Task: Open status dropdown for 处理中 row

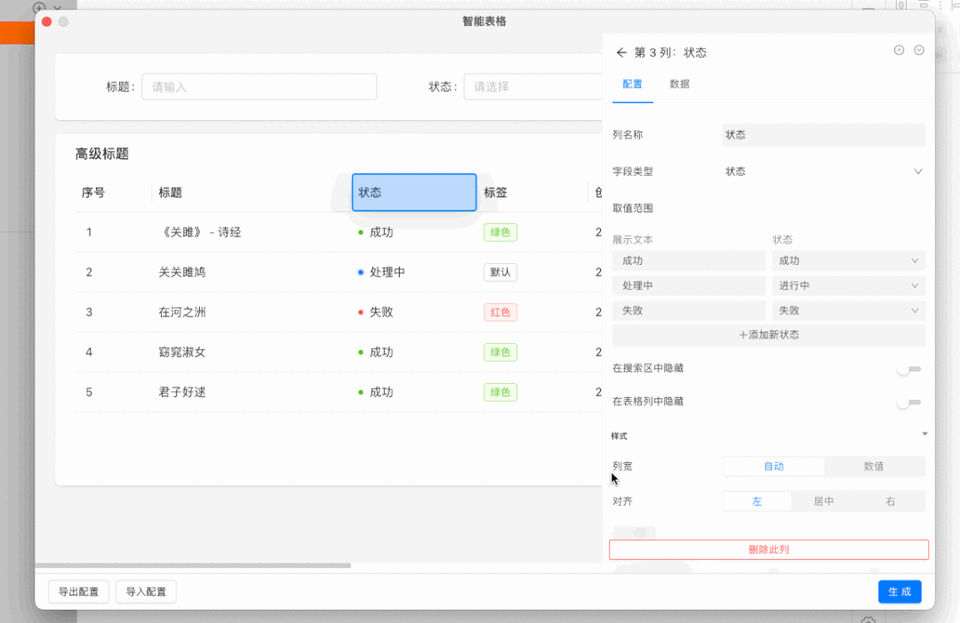Action: pos(849,286)
